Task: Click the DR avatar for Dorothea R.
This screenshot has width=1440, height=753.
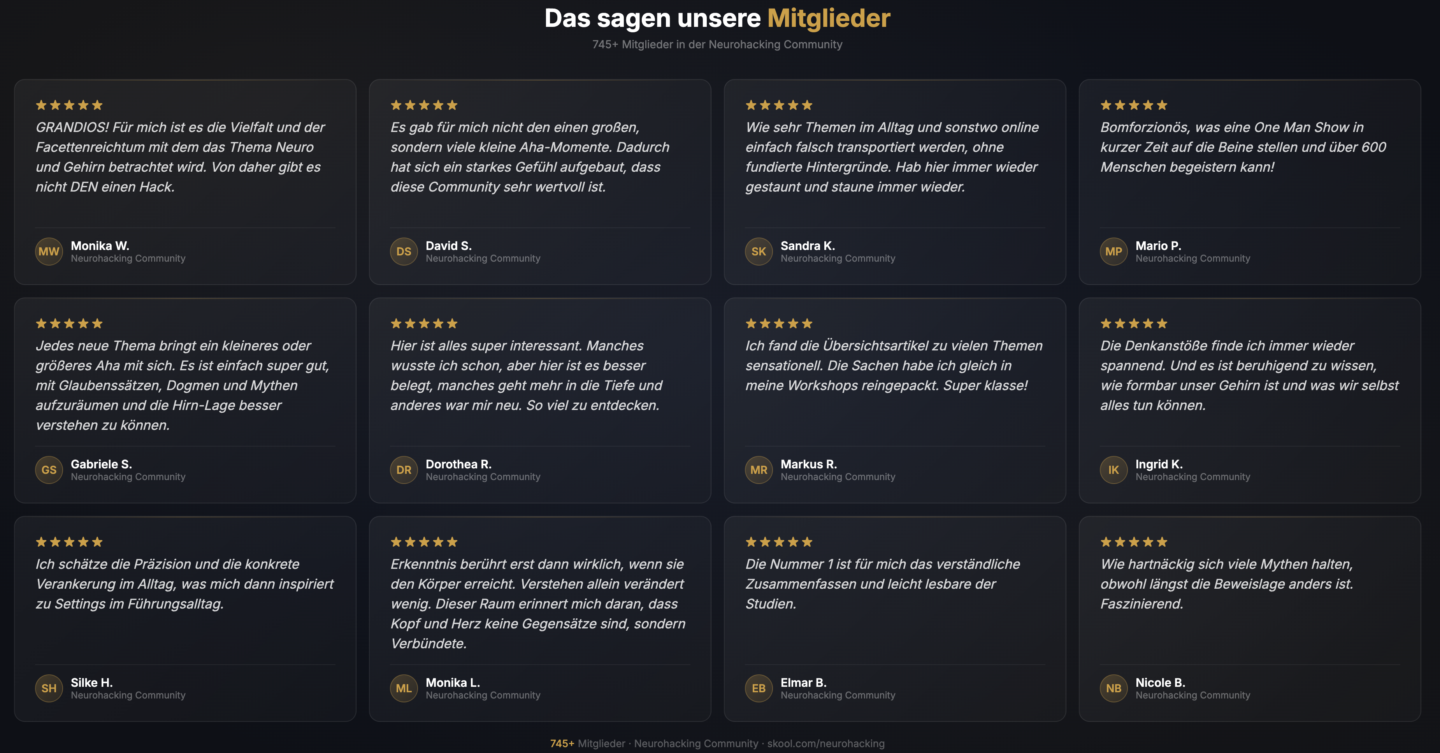Action: [404, 470]
